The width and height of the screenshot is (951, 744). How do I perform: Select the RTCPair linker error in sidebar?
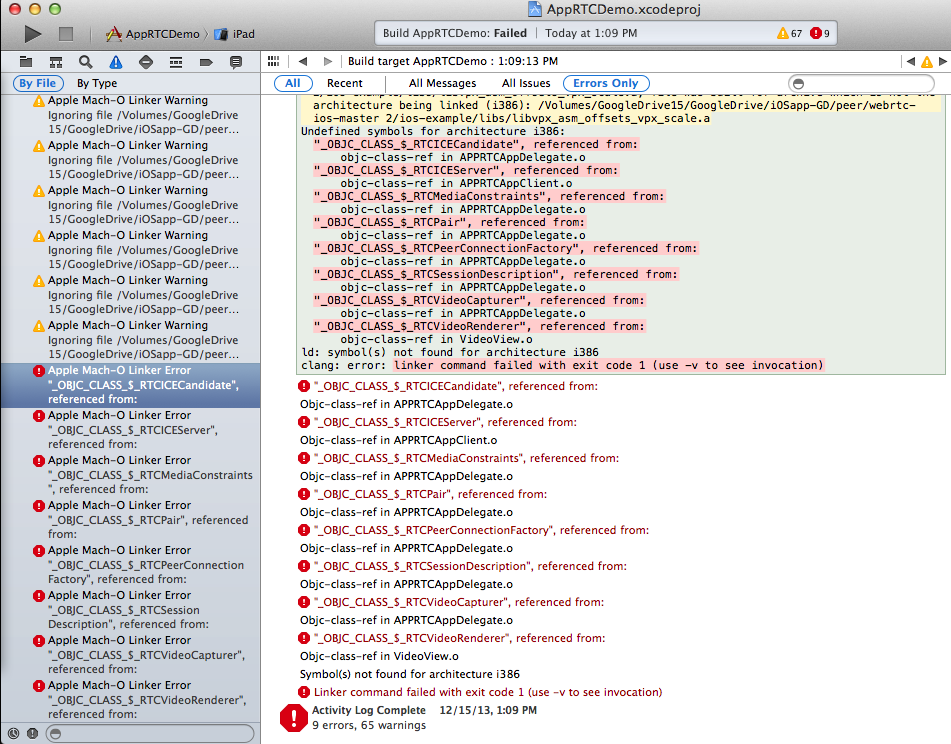[131, 520]
